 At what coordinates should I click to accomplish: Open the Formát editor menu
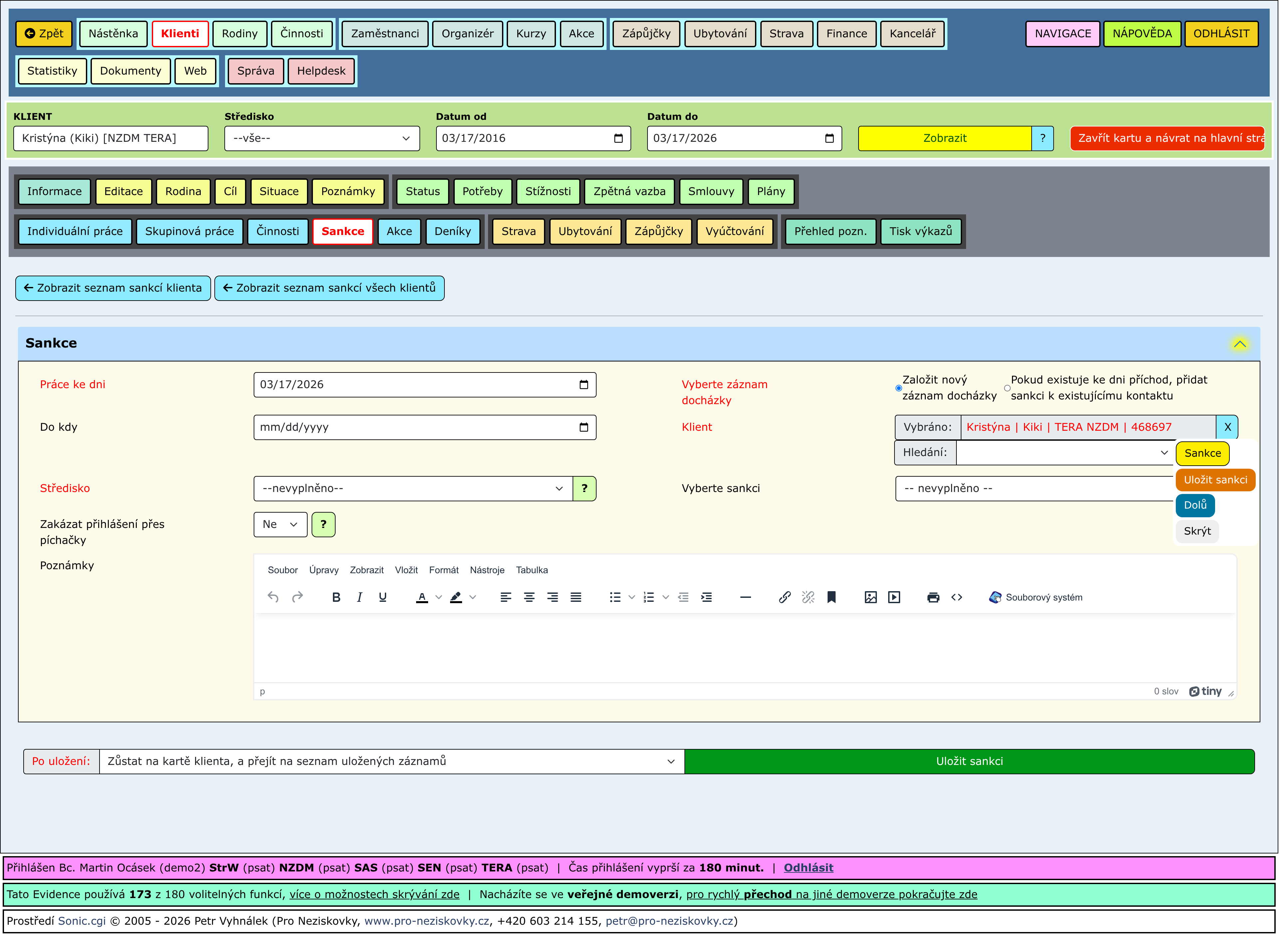pyautogui.click(x=443, y=570)
